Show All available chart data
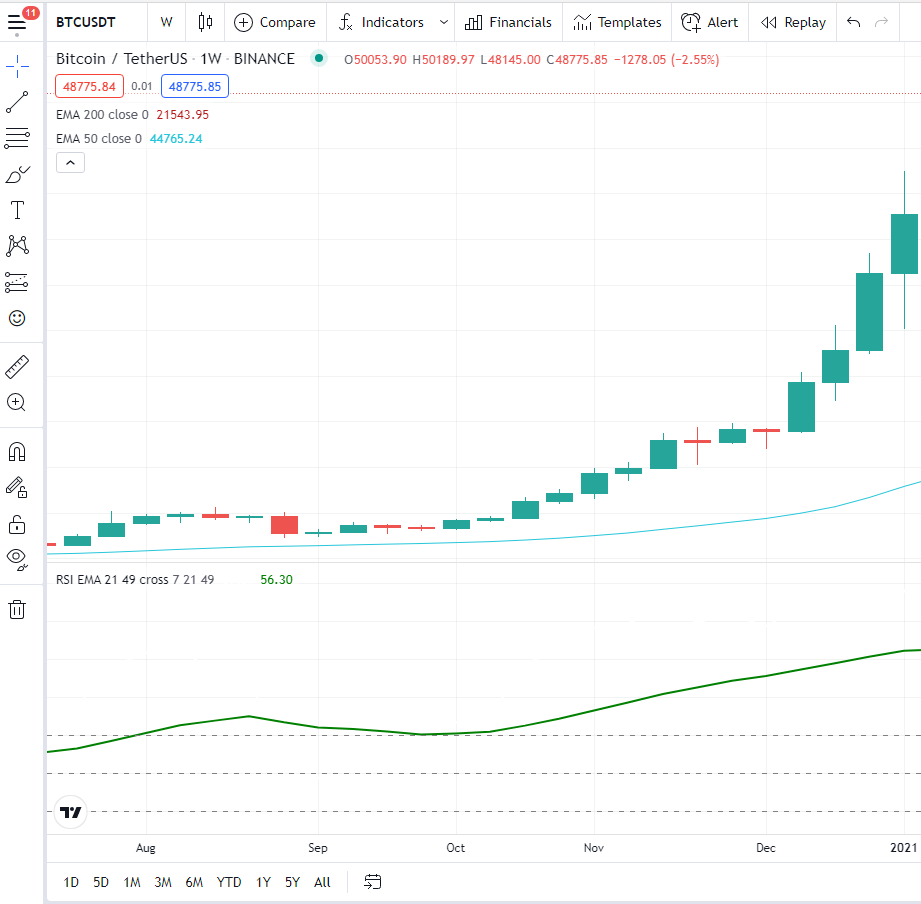The height and width of the screenshot is (904, 921). (x=322, y=882)
